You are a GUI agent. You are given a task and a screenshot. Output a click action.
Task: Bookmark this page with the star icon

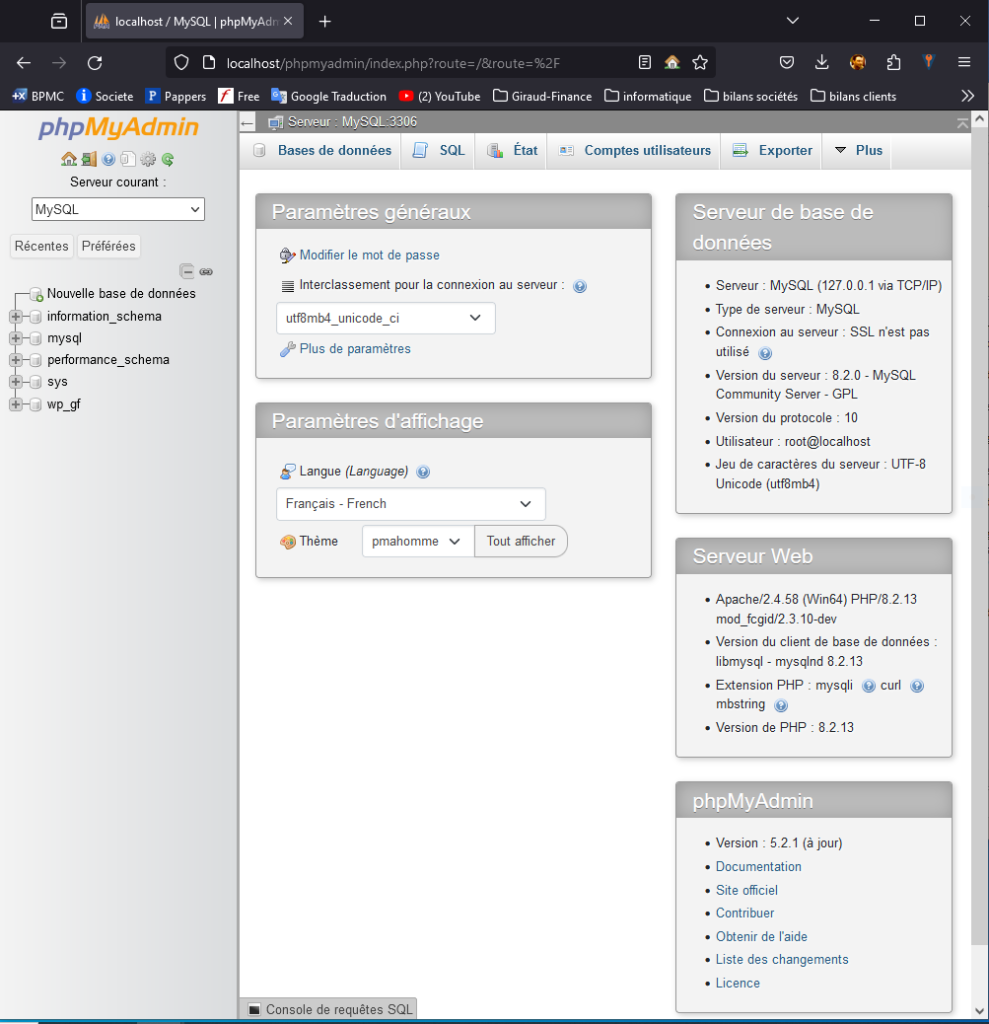(700, 63)
